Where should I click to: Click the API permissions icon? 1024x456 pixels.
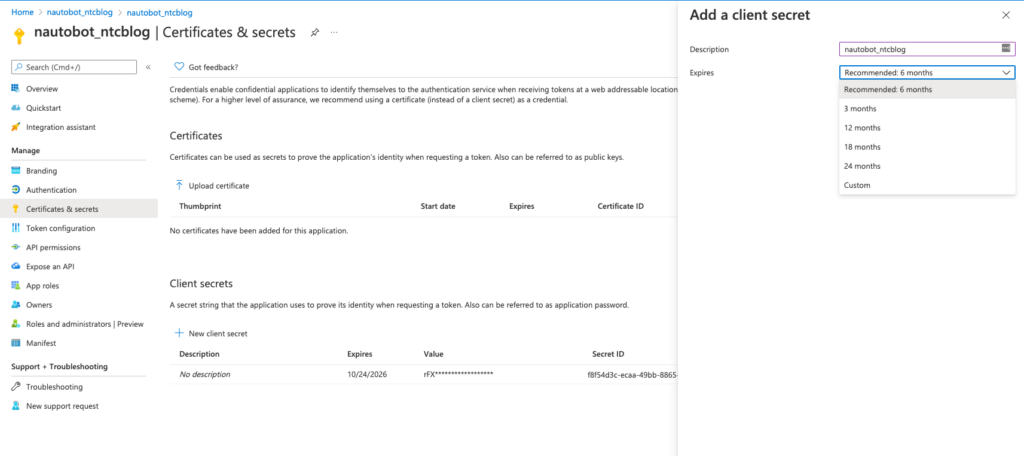click(16, 248)
